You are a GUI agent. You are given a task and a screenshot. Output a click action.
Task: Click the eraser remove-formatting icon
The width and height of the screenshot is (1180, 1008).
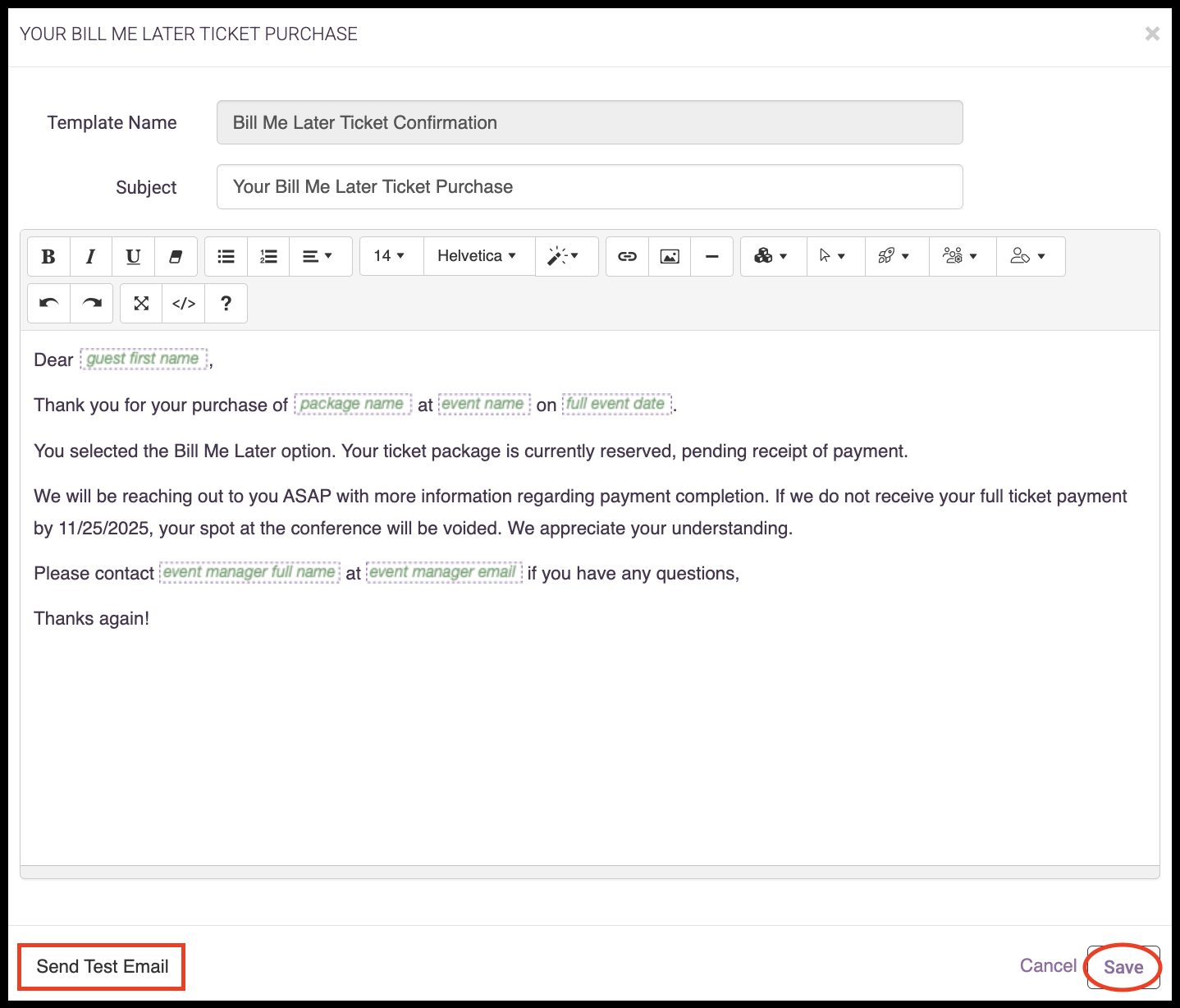(x=176, y=257)
